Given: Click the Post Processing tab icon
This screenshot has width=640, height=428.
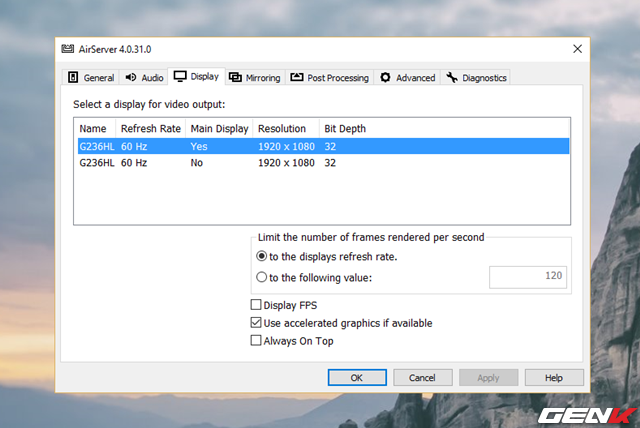Looking at the screenshot, I should (297, 77).
